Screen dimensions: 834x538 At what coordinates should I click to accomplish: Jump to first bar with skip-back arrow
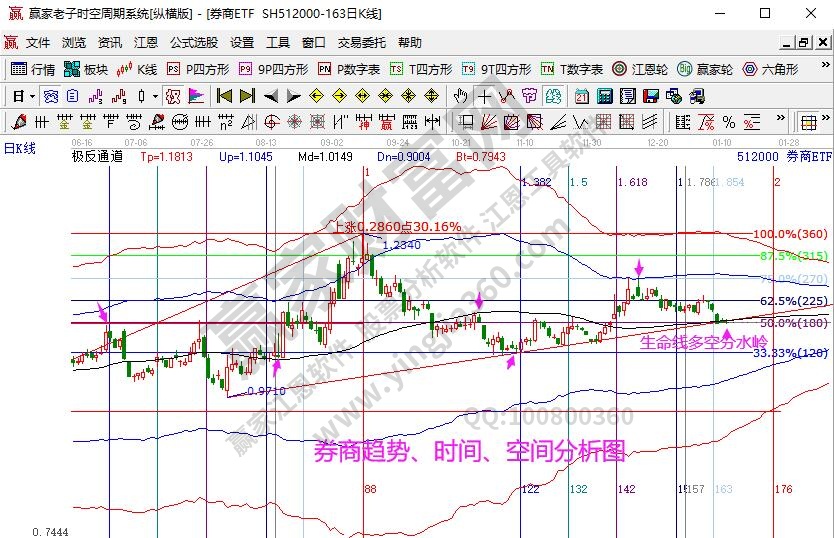[224, 96]
